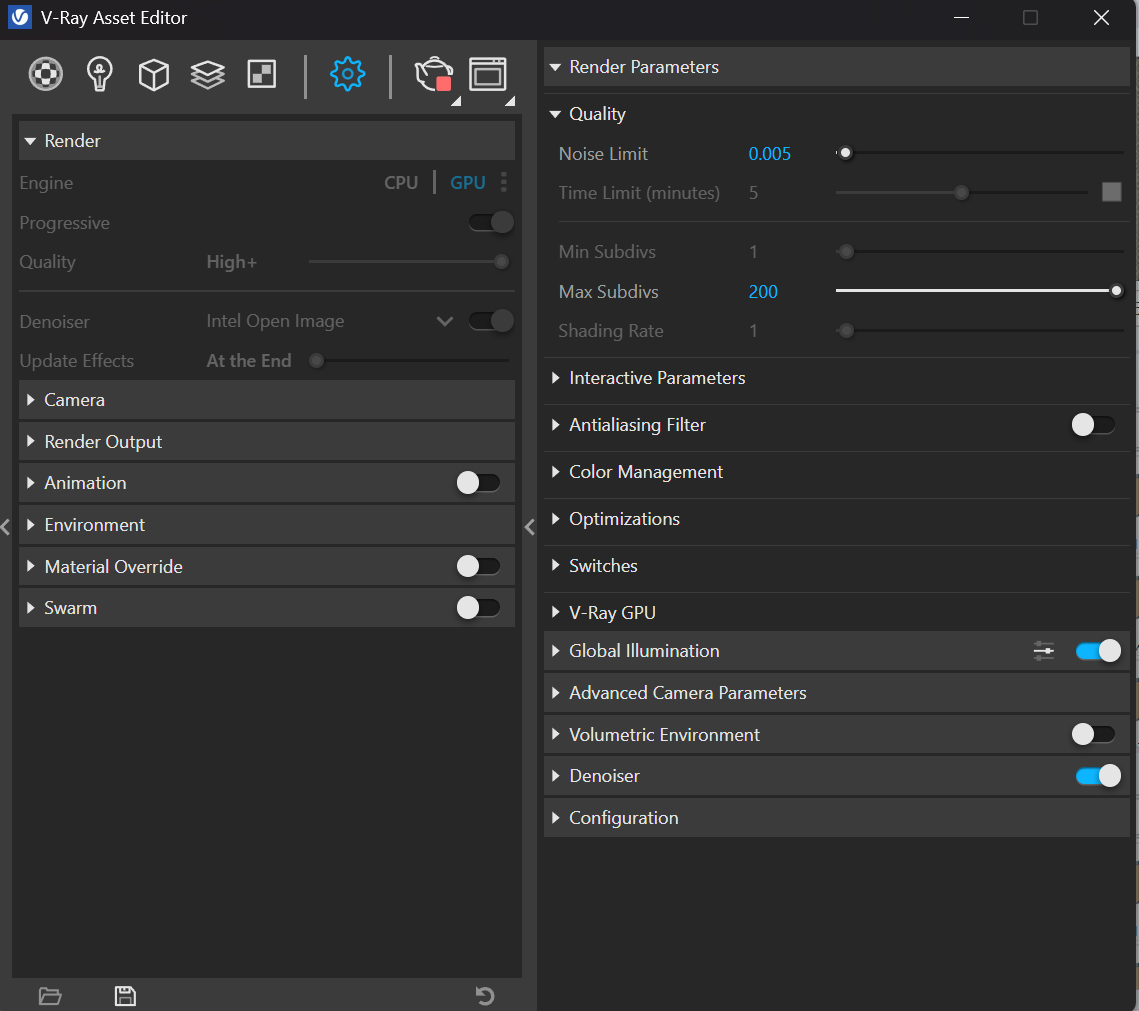Disable the Global Illumination toggle
This screenshot has height=1011, width=1139.
pyautogui.click(x=1098, y=651)
